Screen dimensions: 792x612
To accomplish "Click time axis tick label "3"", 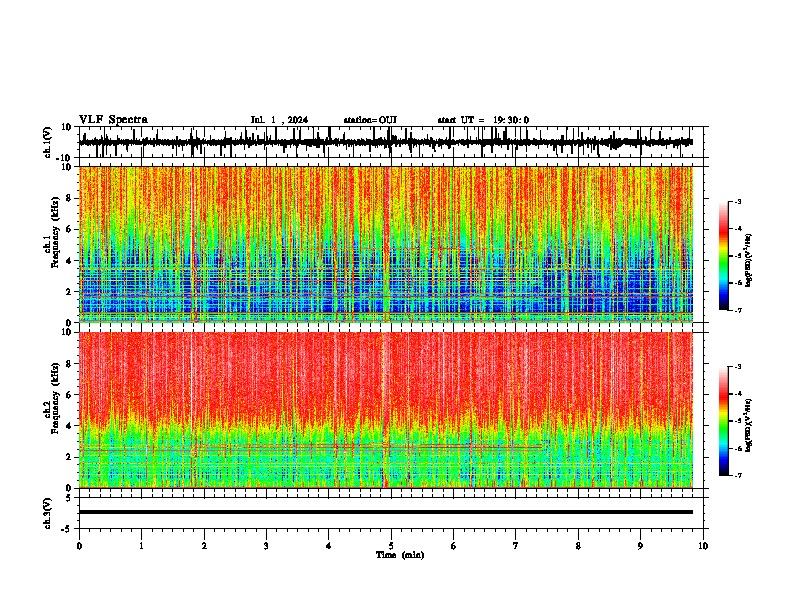I will point(266,546).
